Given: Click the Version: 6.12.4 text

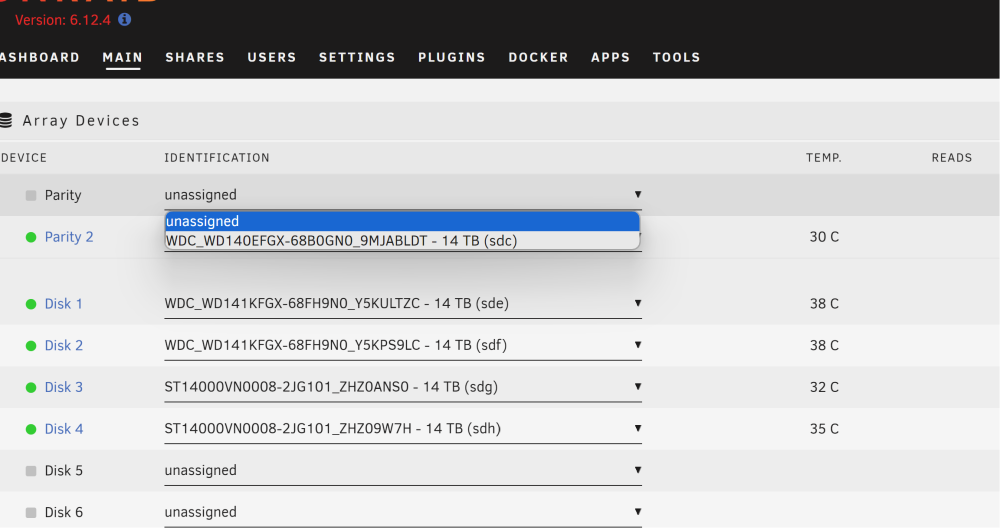Looking at the screenshot, I should tap(62, 20).
